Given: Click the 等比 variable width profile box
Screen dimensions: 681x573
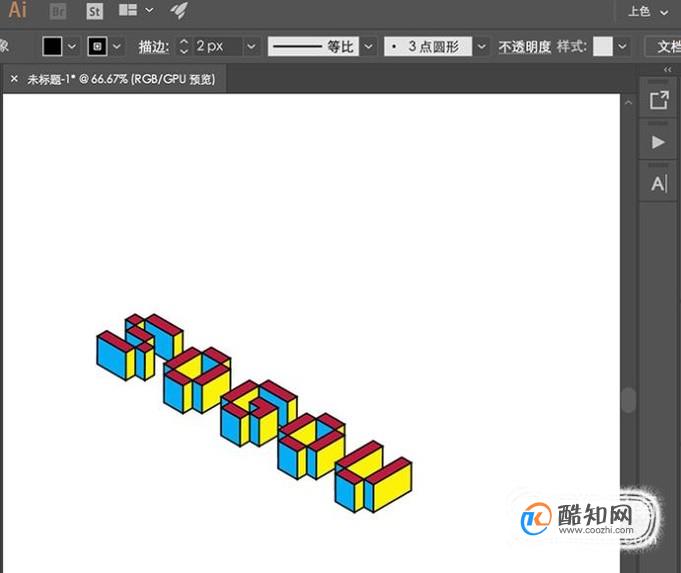Looking at the screenshot, I should (313, 46).
